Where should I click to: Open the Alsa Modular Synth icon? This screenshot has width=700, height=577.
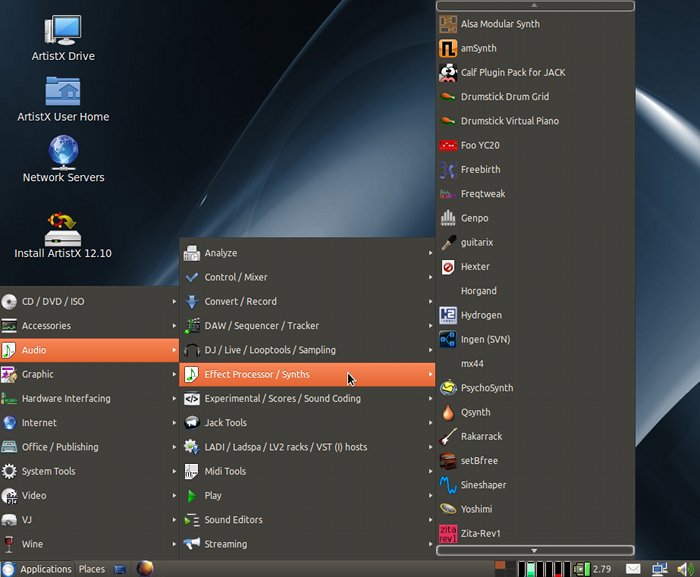pos(448,24)
